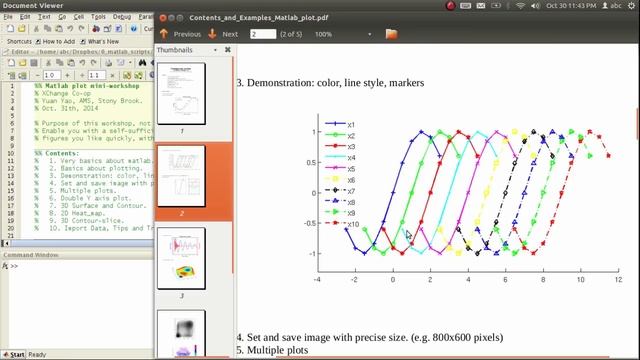Click New file icon in MATLAB main toolbar

click(10, 29)
